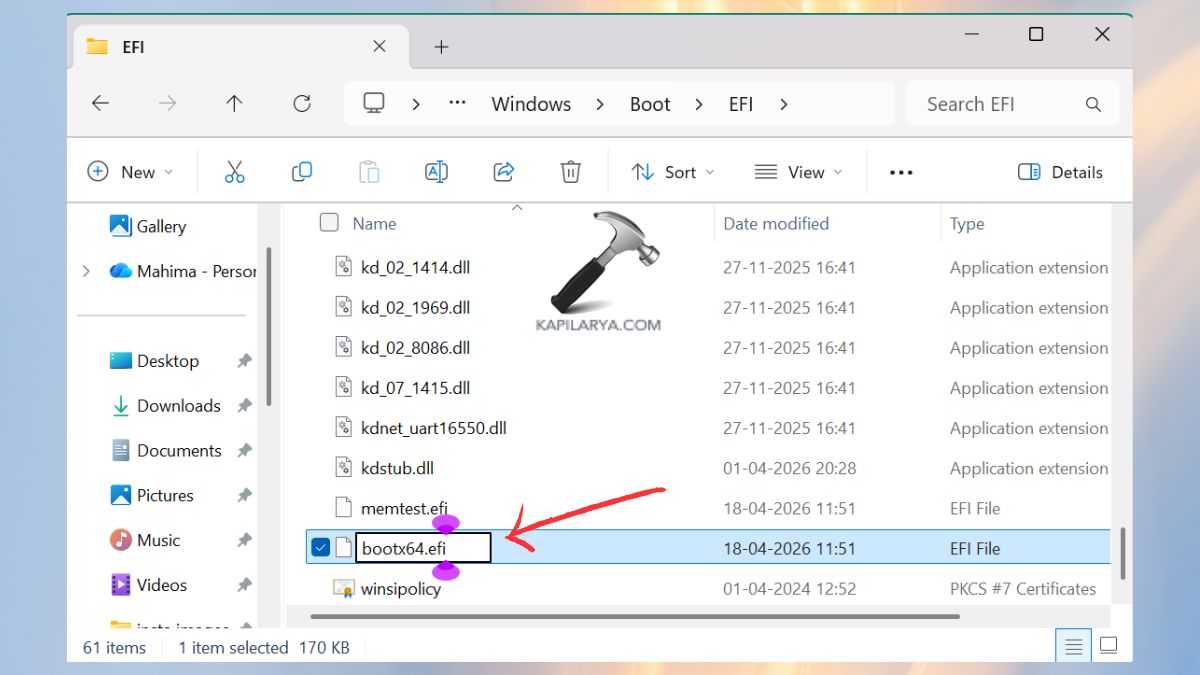Screen dimensions: 1200x675
Task: Check the select-all checkbox beside Name
Action: click(x=329, y=223)
